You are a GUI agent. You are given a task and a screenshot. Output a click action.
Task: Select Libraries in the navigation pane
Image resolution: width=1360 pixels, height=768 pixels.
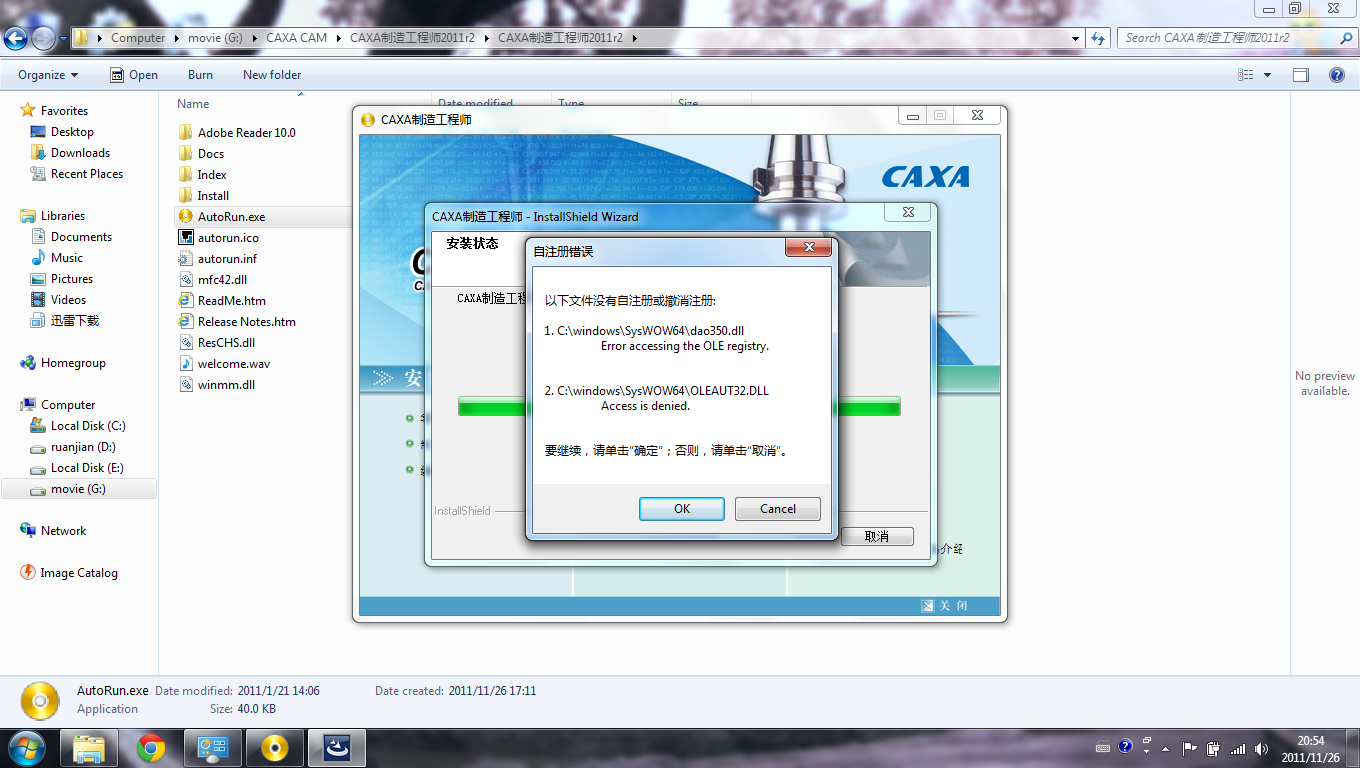[62, 216]
